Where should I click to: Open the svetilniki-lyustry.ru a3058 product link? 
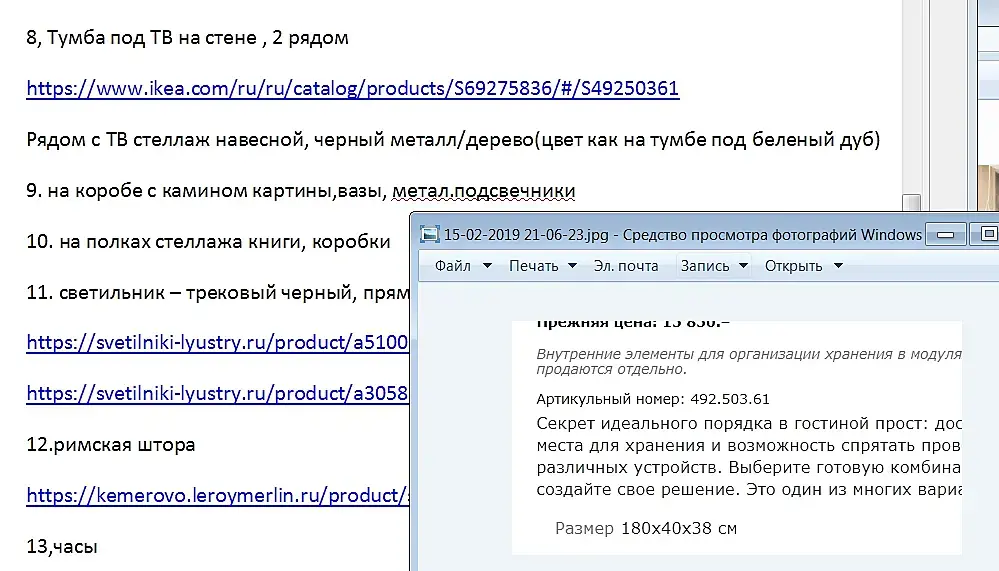(x=217, y=393)
